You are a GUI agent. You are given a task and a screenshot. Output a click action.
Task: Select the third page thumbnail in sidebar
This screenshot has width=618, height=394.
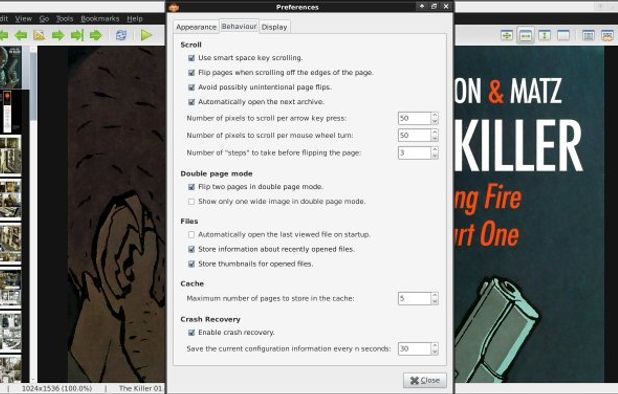(x=11, y=155)
